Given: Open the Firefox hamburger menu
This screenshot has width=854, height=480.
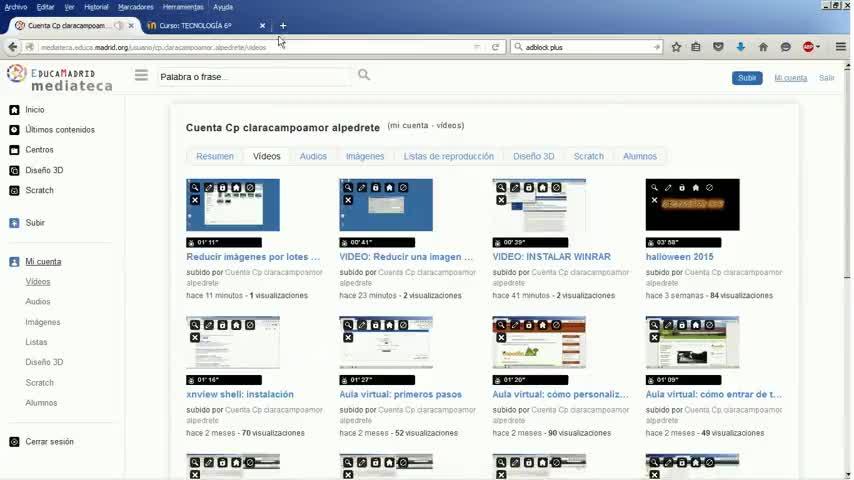Looking at the screenshot, I should point(840,47).
